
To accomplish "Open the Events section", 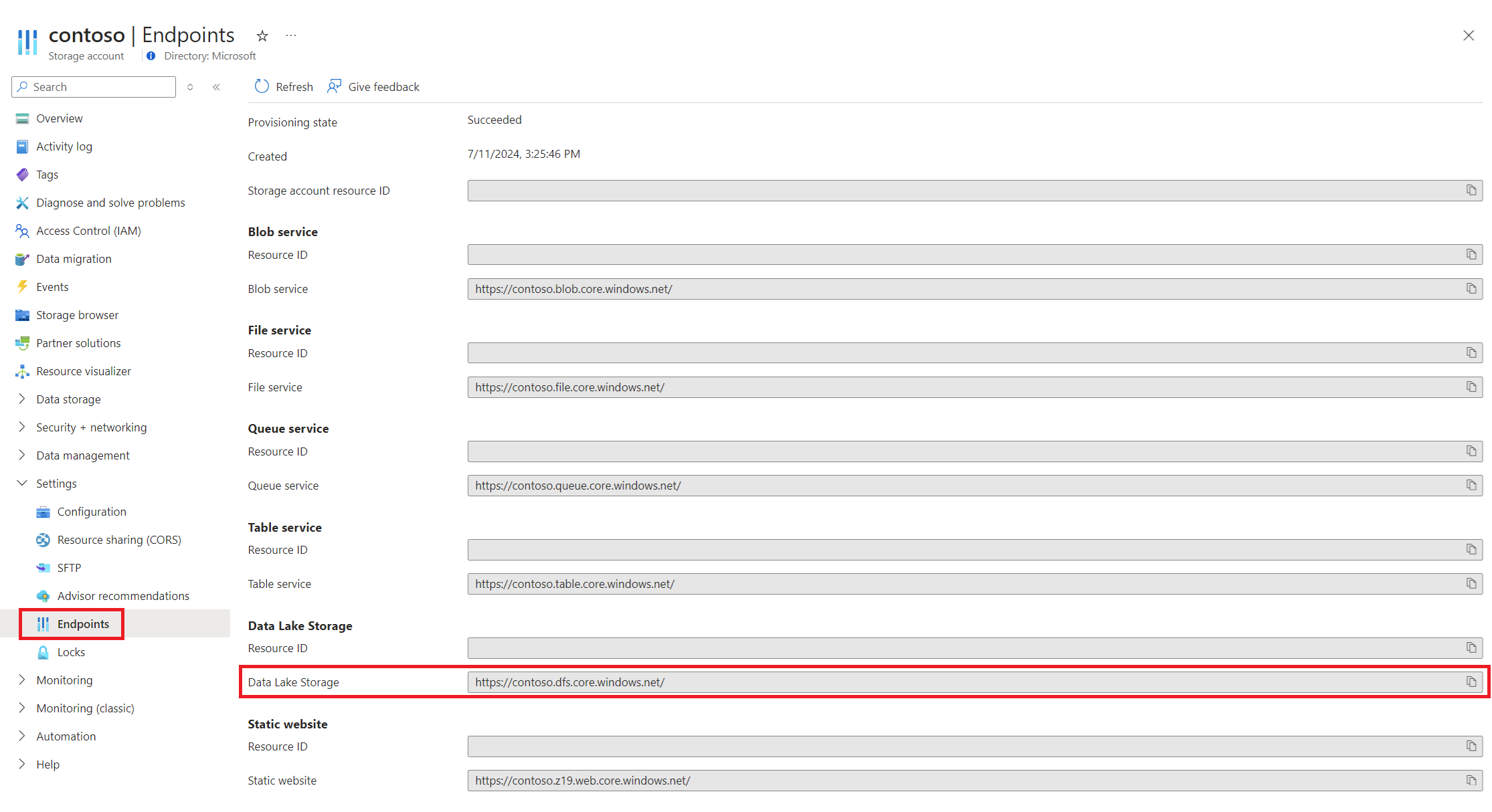I will 53,286.
